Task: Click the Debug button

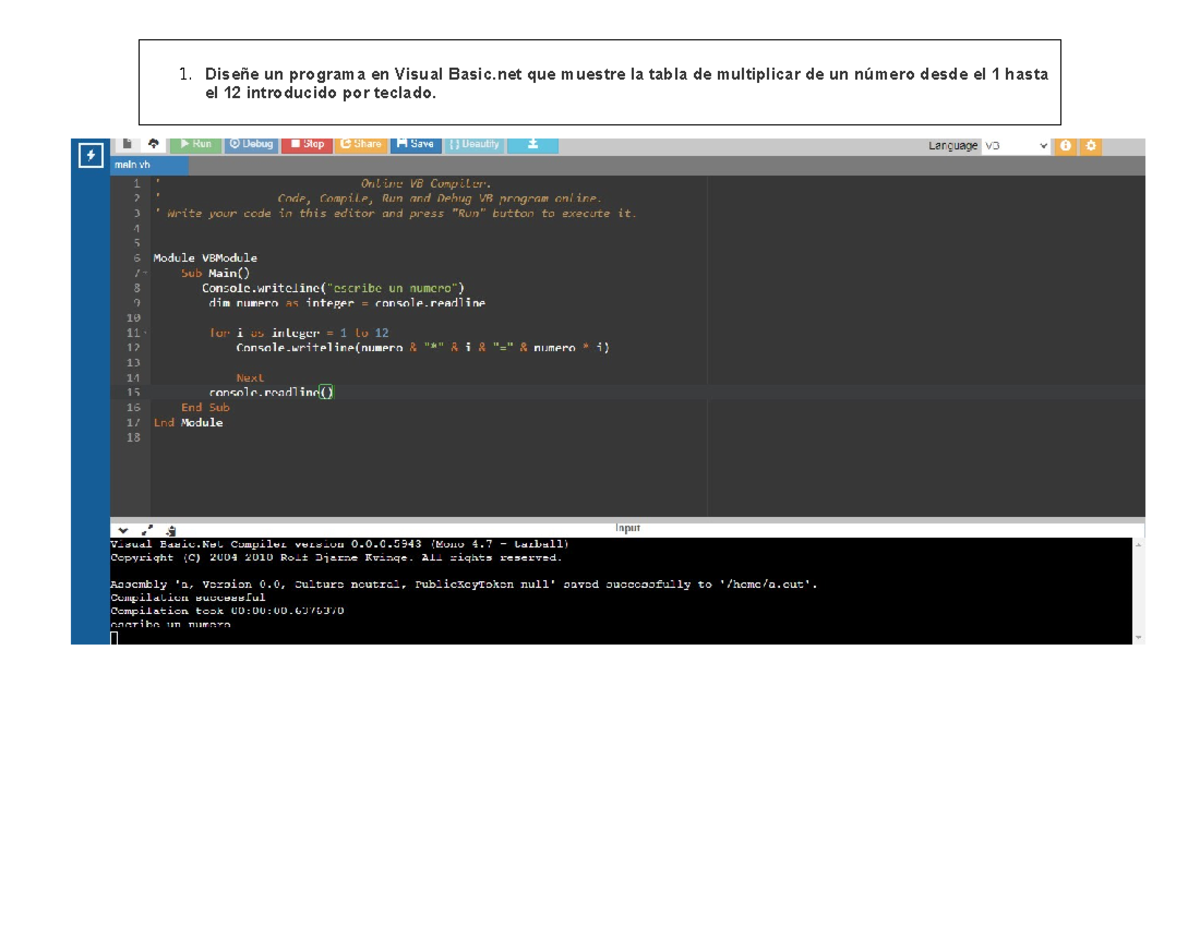Action: (252, 143)
